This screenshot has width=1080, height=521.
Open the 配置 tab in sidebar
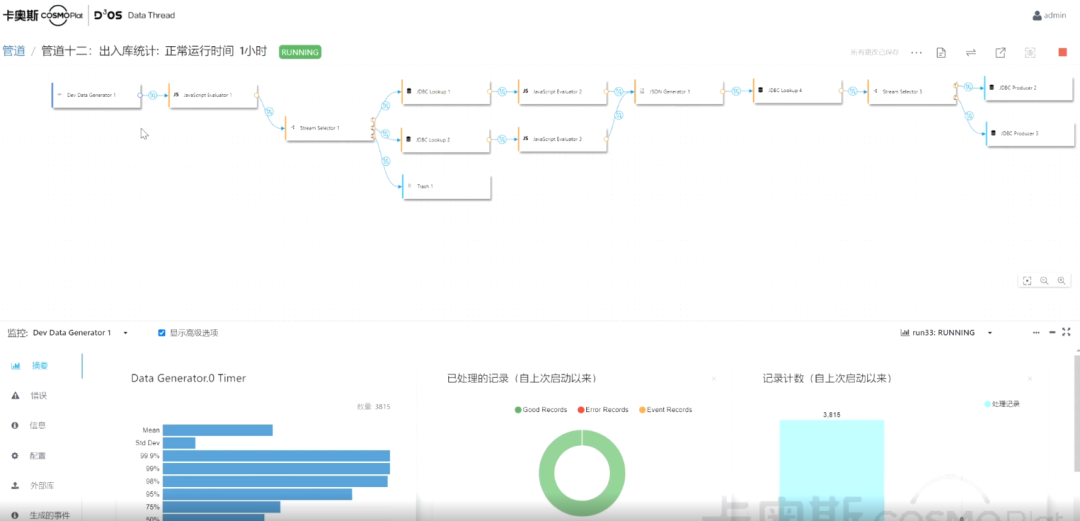pyautogui.click(x=38, y=456)
